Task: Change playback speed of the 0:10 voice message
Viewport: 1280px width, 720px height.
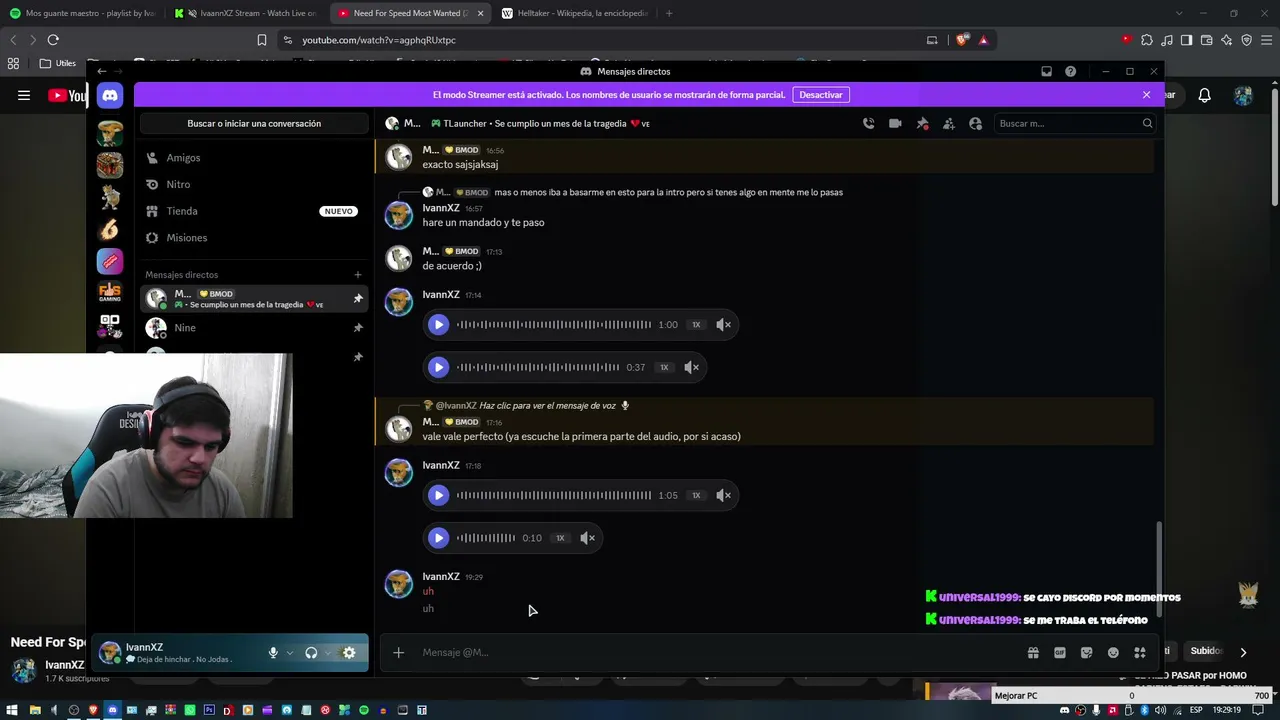Action: [560, 538]
